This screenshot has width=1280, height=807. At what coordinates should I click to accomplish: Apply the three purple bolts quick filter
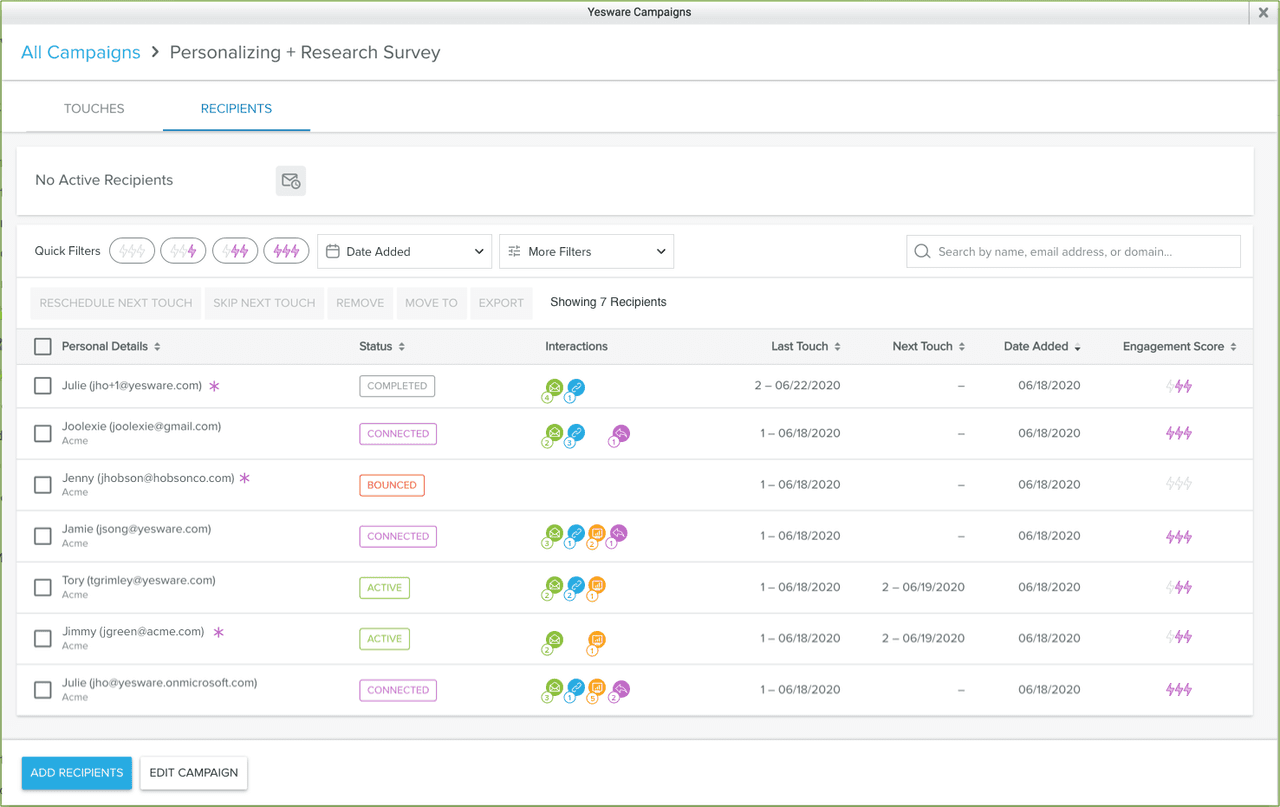286,251
